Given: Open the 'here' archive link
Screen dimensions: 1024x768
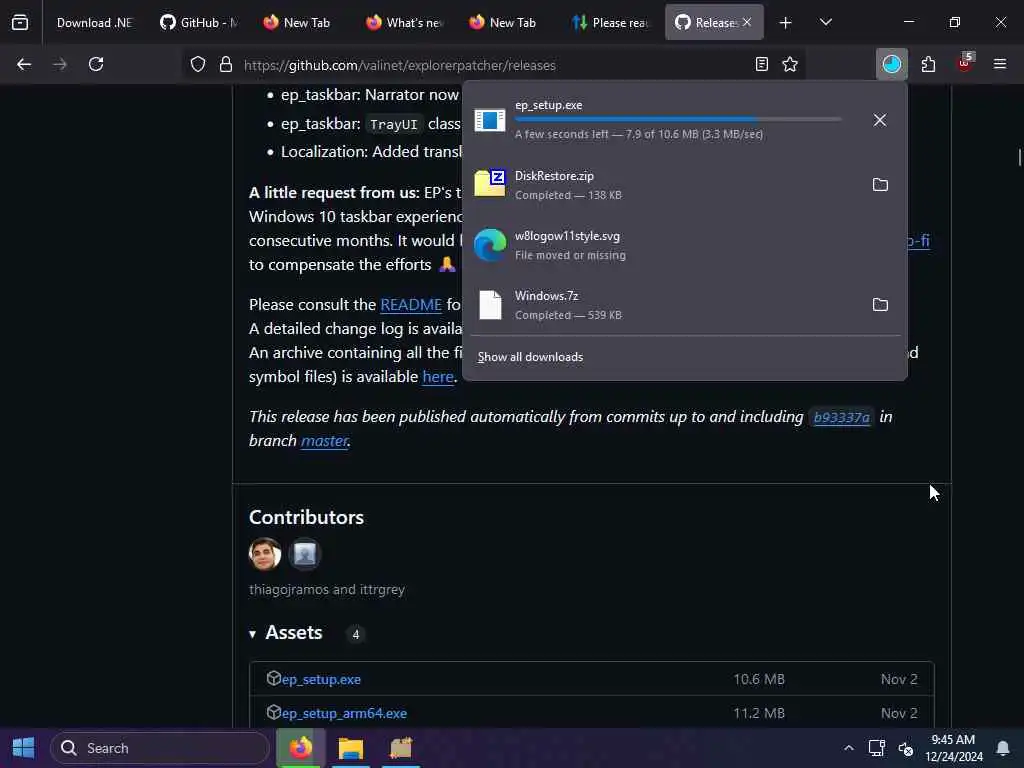Looking at the screenshot, I should tap(438, 377).
